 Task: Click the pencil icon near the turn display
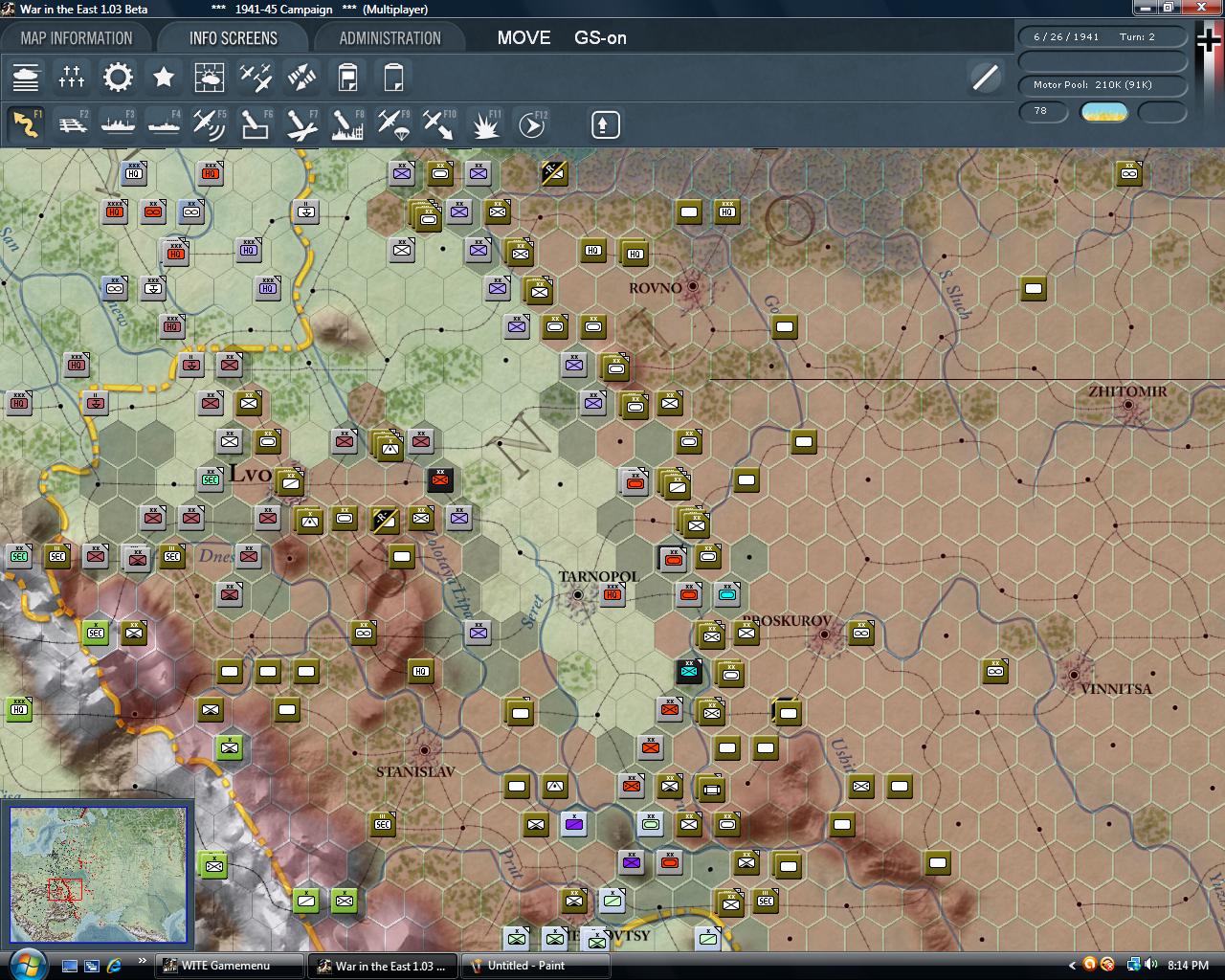[x=985, y=78]
